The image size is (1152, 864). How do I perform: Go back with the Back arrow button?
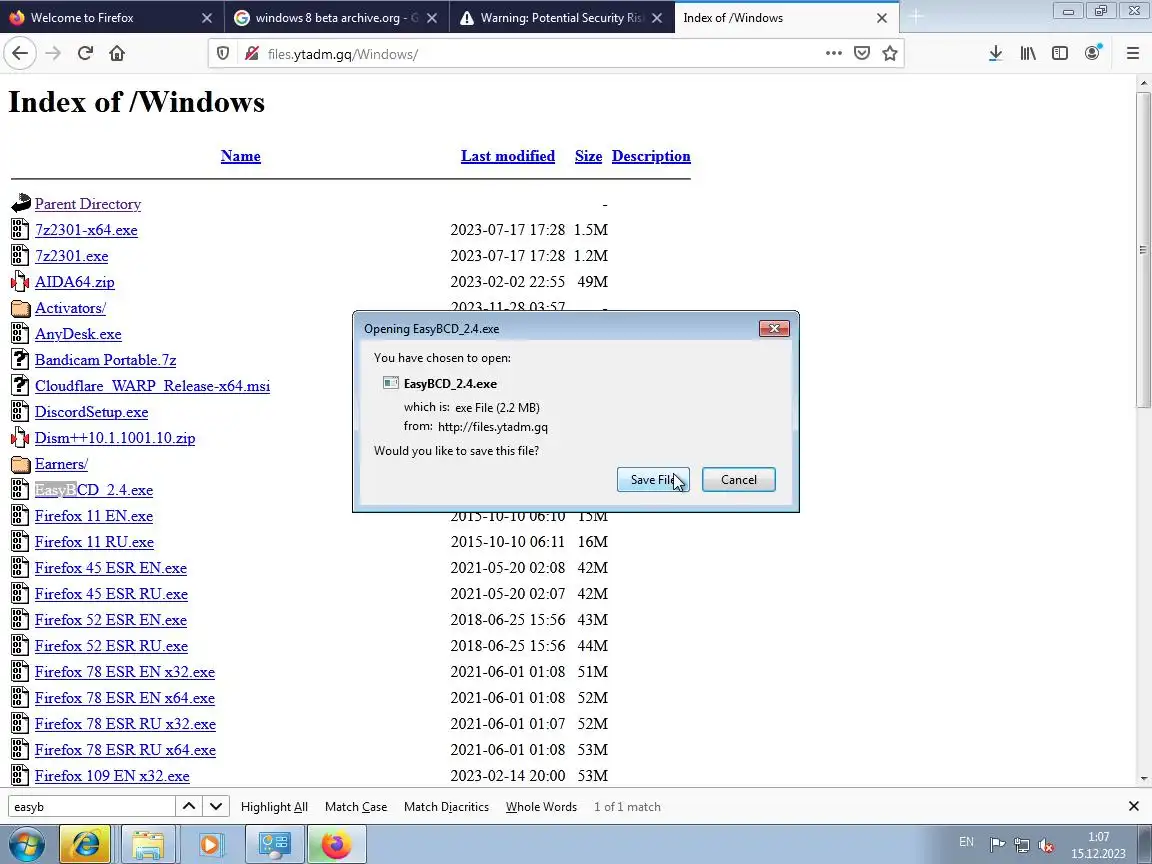click(x=20, y=53)
